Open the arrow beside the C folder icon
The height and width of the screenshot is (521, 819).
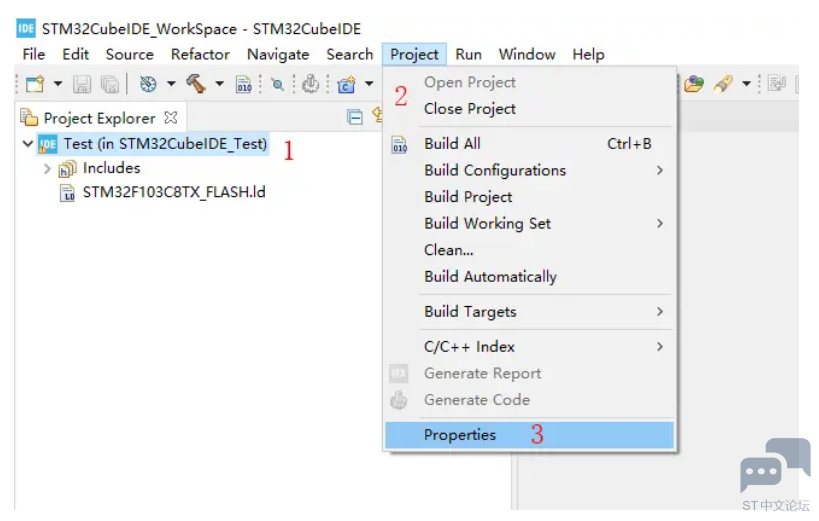pyautogui.click(x=369, y=84)
